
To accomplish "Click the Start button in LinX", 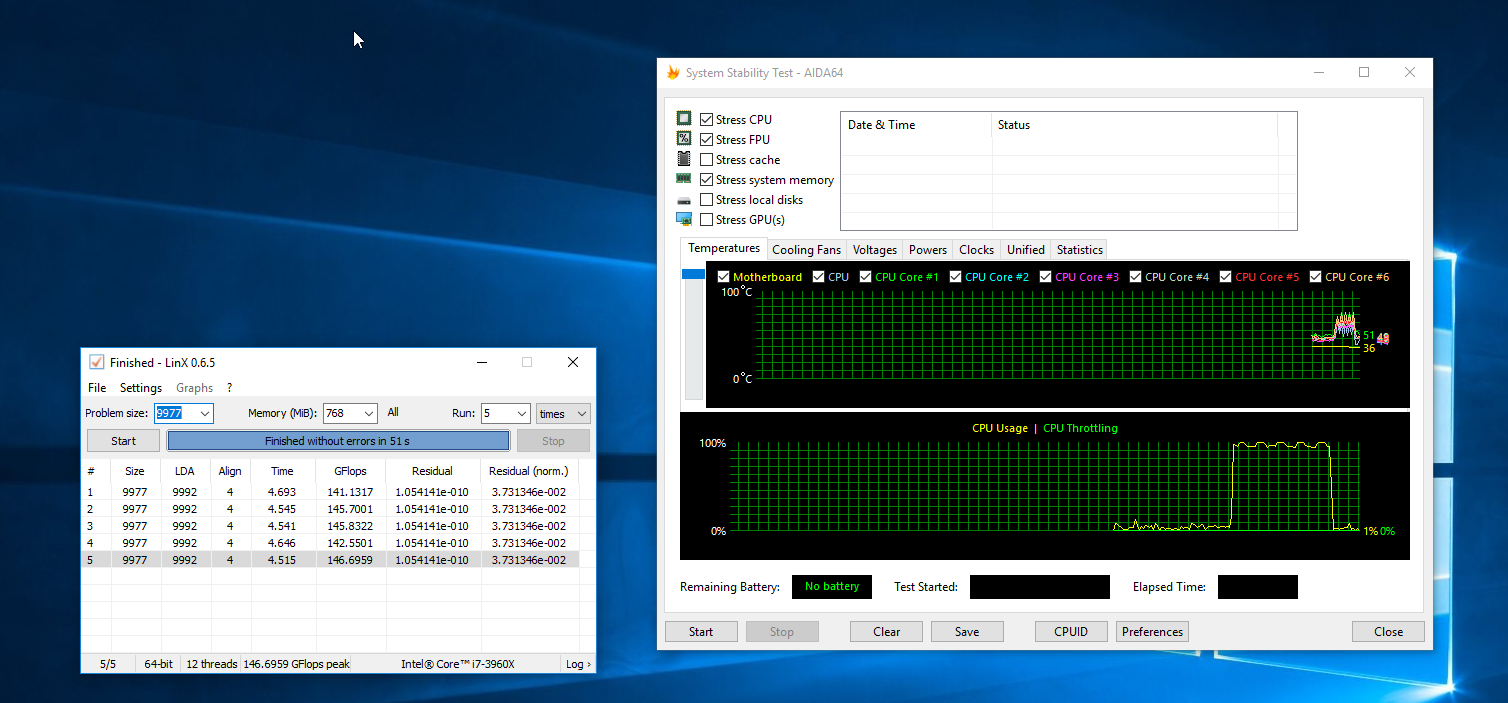I will pyautogui.click(x=123, y=441).
